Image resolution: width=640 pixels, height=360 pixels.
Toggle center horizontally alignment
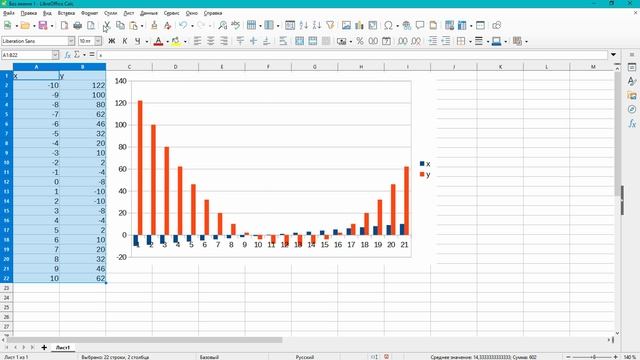210,41
